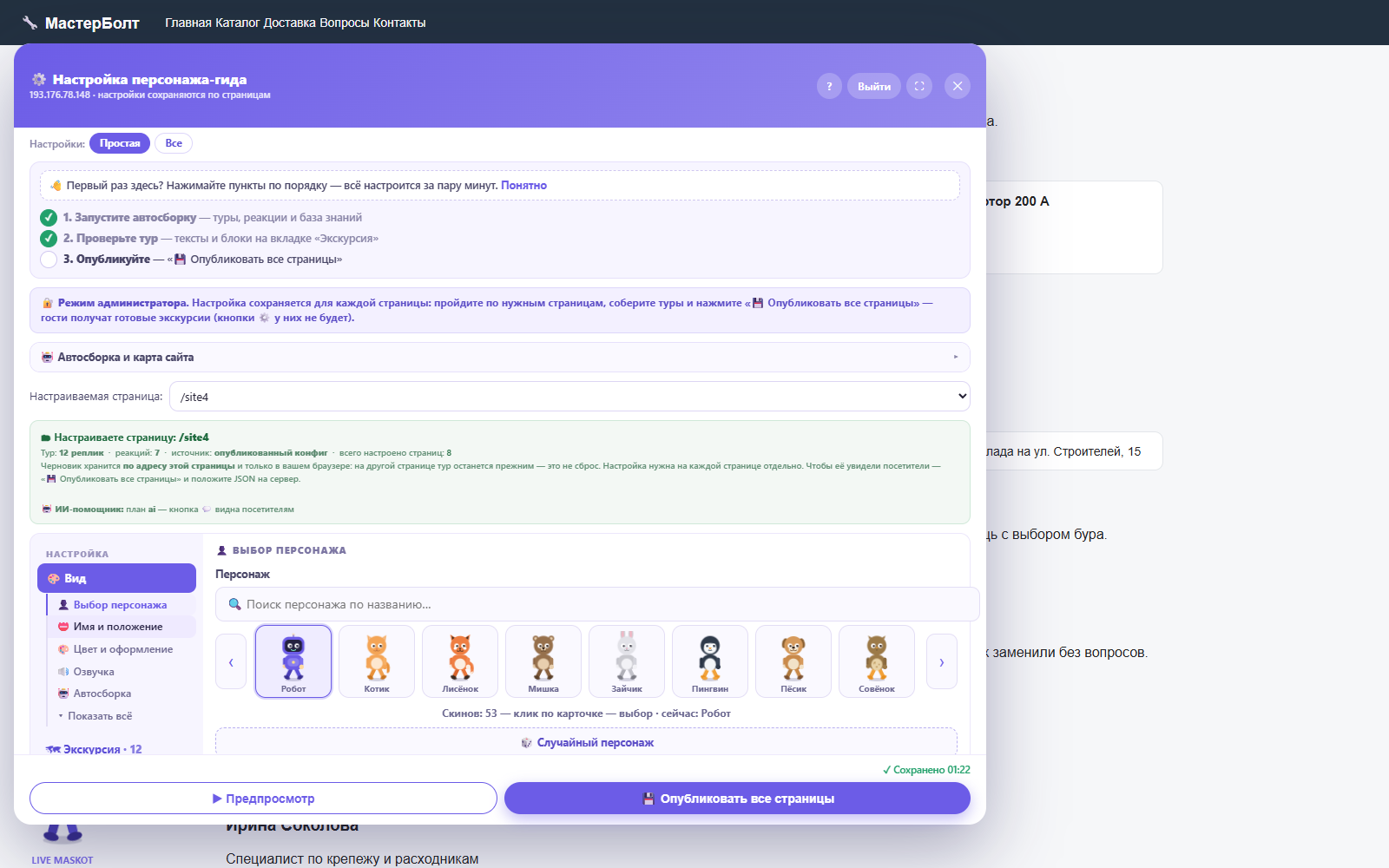This screenshot has width=1389, height=868.
Task: Click the МастерБолт wrench logo
Action: click(x=30, y=23)
